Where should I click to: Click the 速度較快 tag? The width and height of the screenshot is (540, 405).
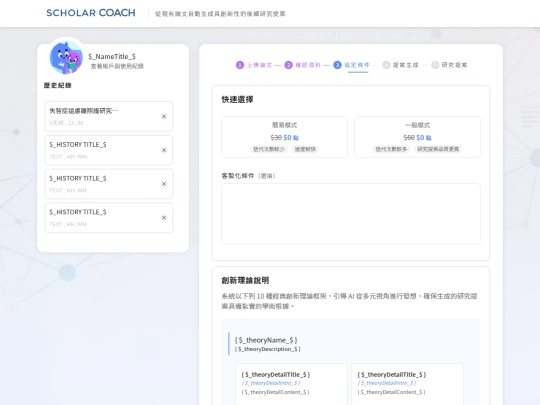pos(305,149)
